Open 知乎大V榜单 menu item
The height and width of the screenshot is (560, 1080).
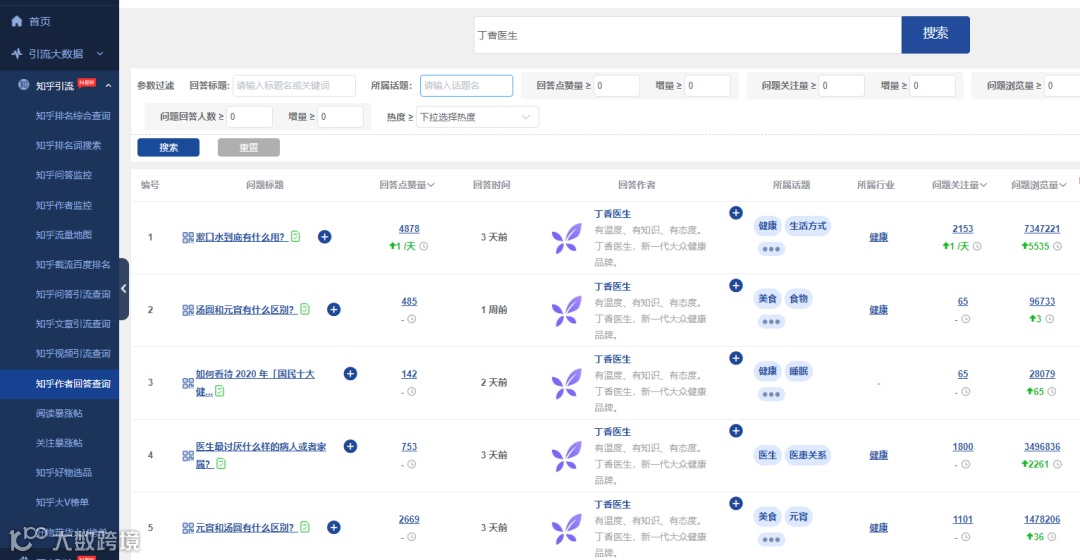coord(61,502)
